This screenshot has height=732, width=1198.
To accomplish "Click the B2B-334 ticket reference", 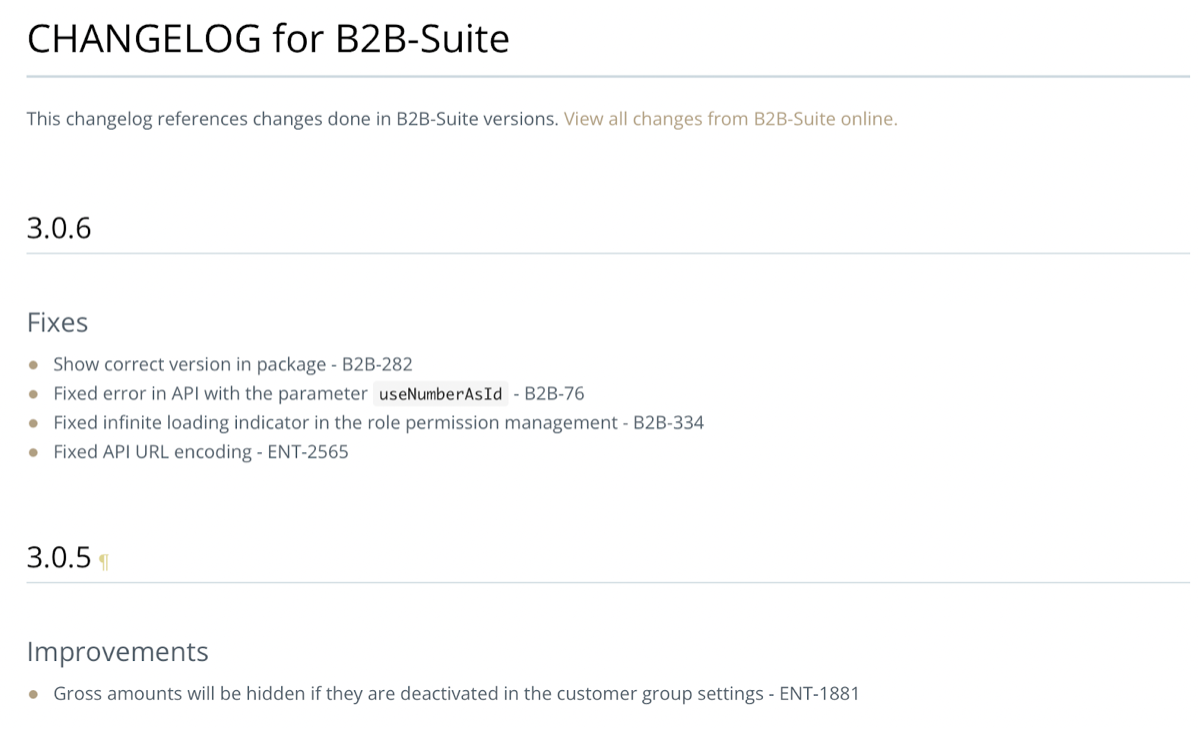I will [669, 423].
